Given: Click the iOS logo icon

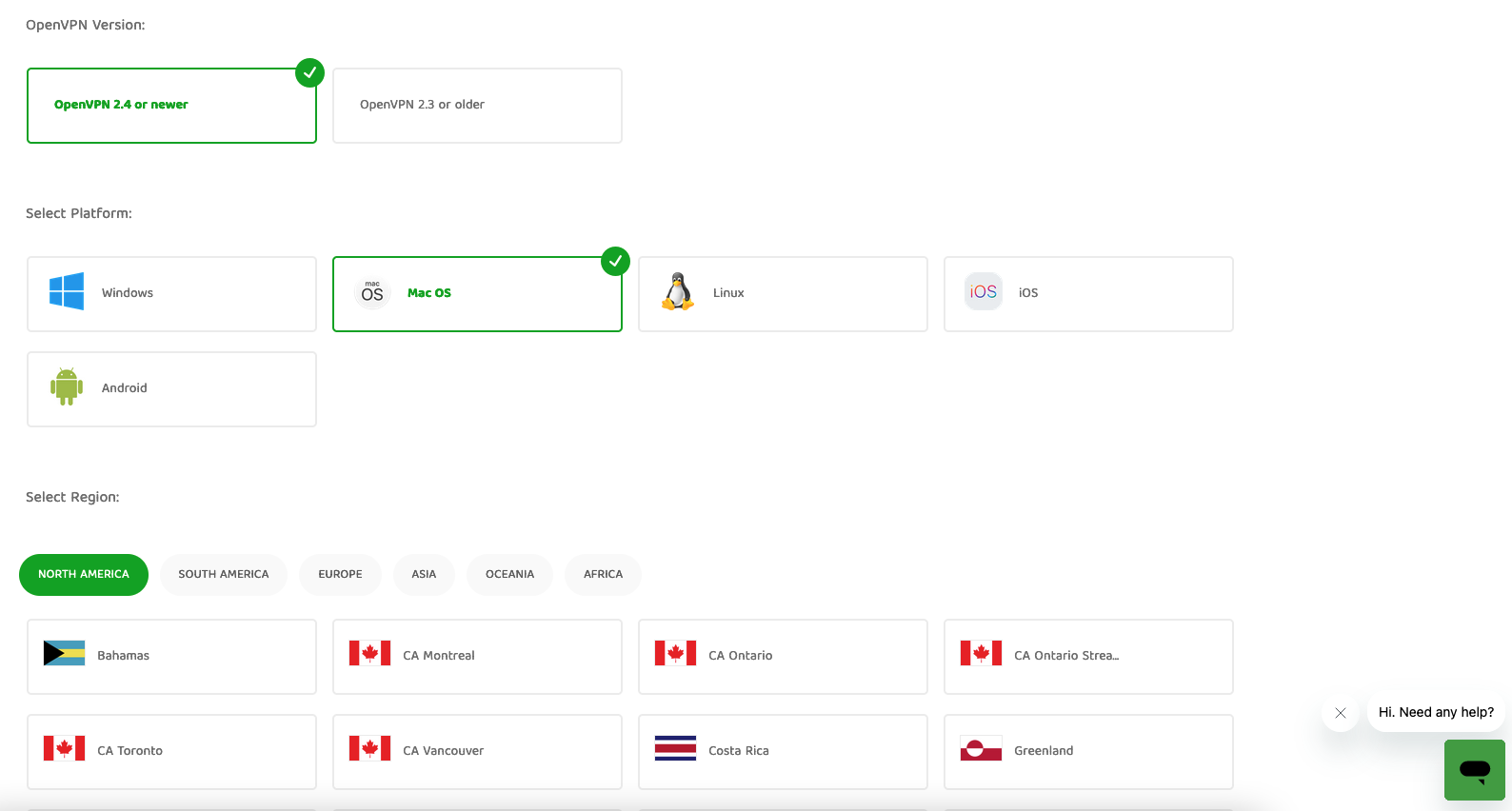Looking at the screenshot, I should click(x=984, y=292).
